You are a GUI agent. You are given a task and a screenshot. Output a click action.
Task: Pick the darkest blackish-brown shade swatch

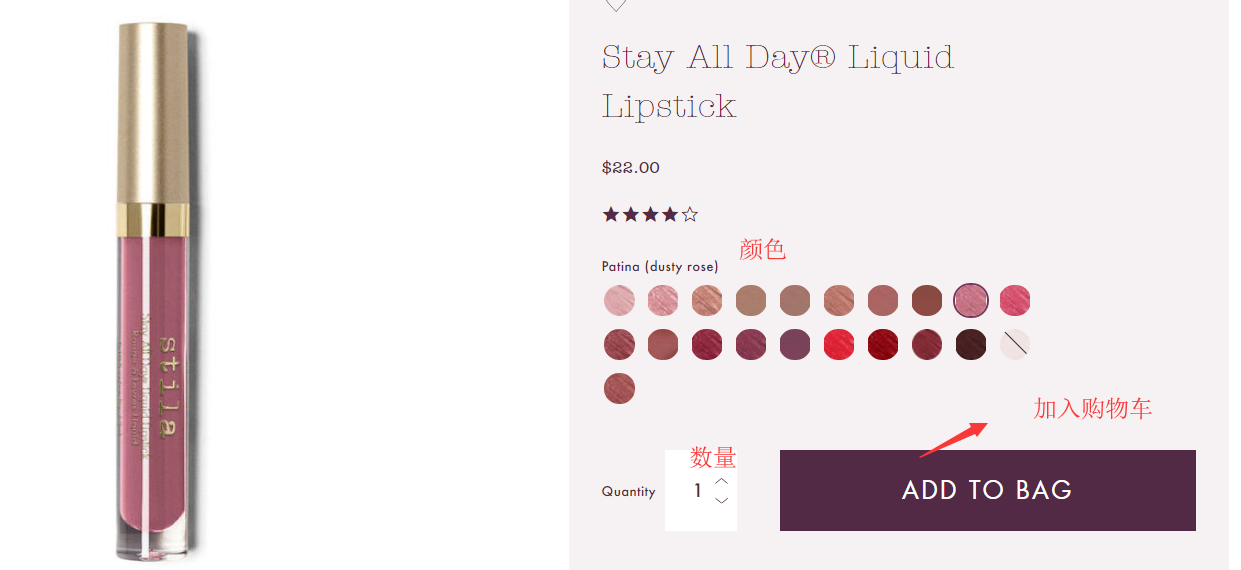(x=971, y=344)
